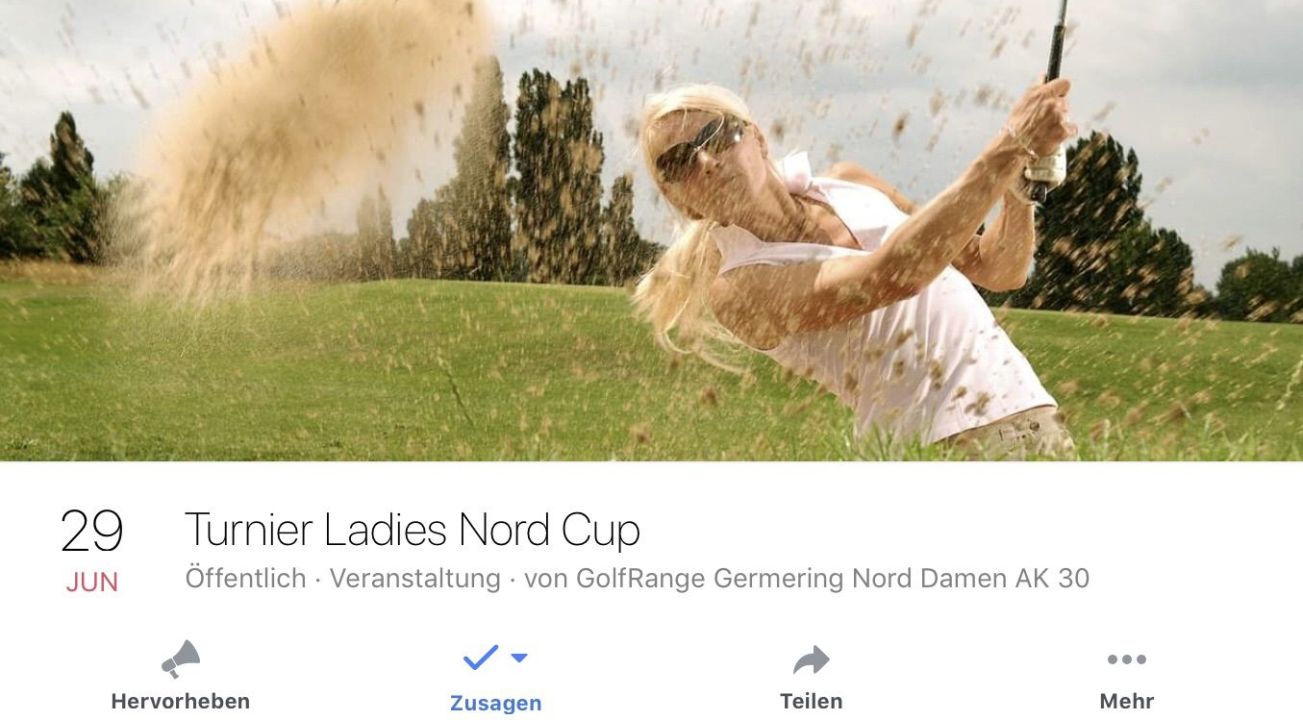Tap the JUN month label
The height and width of the screenshot is (720, 1303).
(92, 583)
